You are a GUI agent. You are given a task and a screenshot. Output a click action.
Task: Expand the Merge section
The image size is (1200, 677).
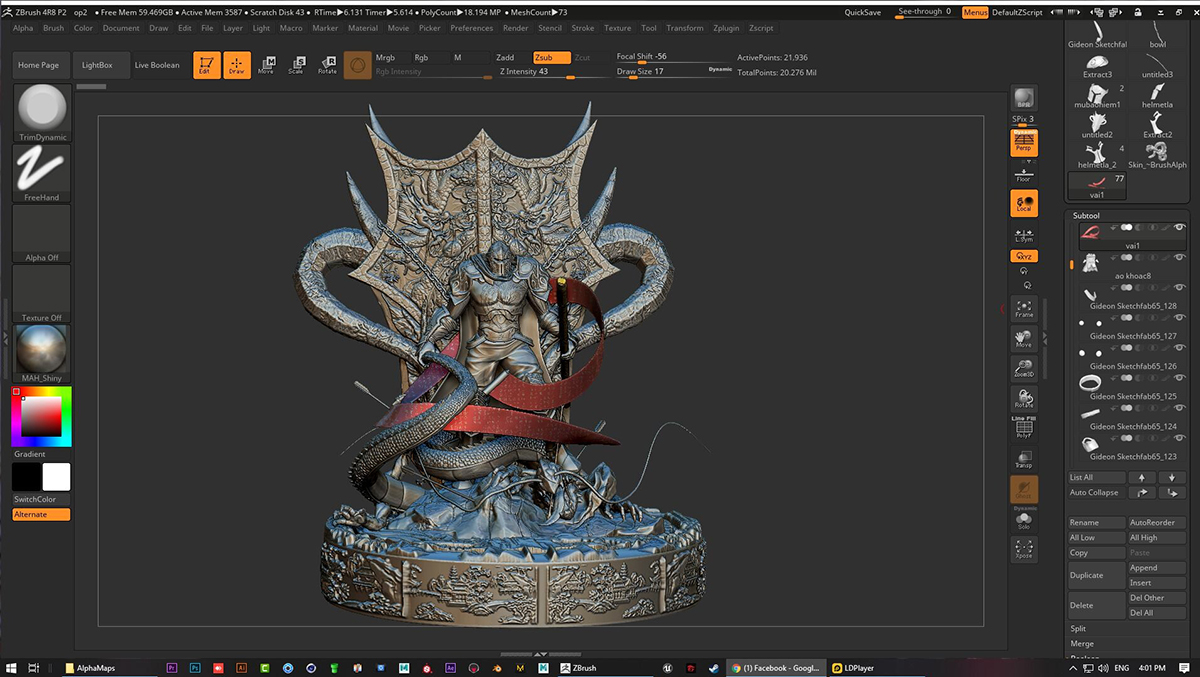(x=1082, y=644)
